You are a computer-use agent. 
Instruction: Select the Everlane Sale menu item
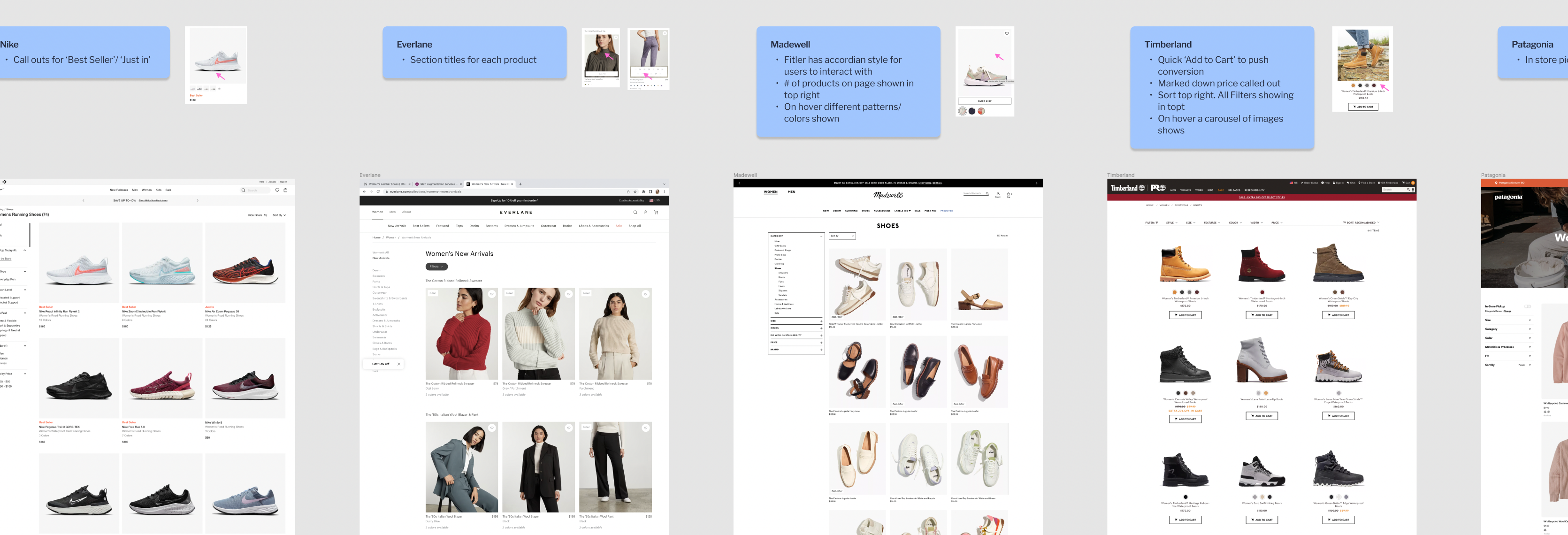pos(619,226)
